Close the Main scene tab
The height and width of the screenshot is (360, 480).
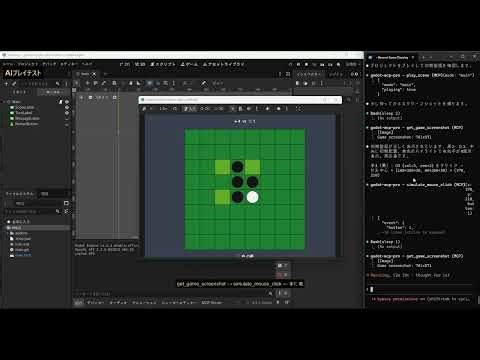point(94,74)
